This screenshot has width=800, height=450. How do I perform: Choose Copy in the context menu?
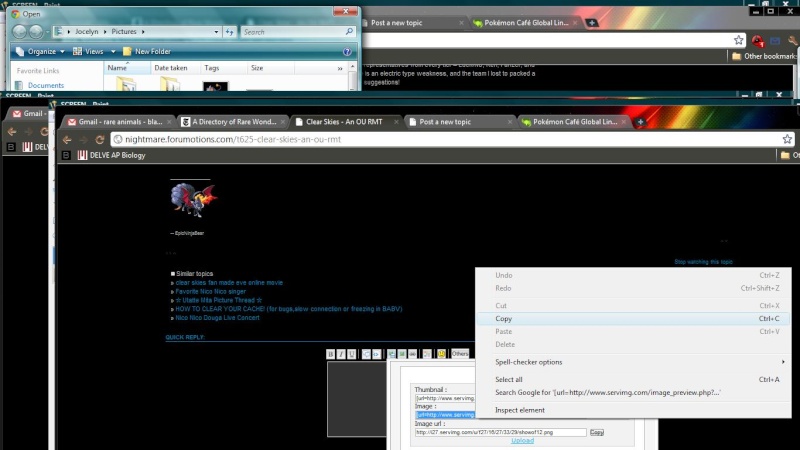tap(633, 318)
